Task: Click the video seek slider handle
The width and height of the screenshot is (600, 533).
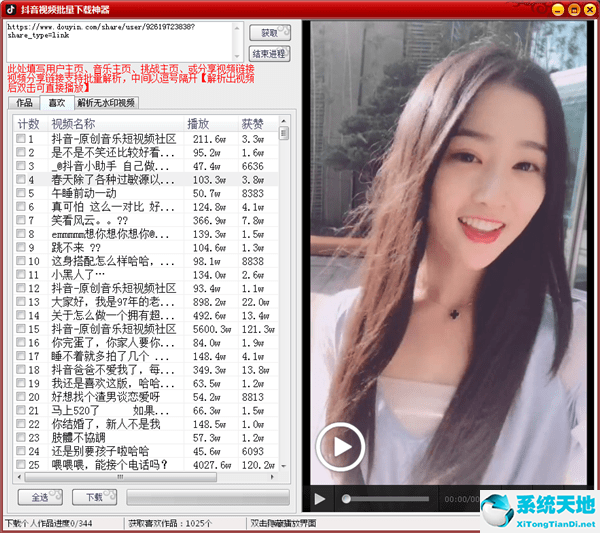Action: (346, 499)
